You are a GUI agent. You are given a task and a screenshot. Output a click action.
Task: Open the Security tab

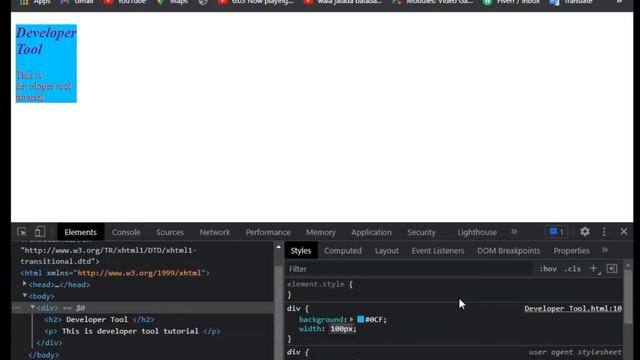422,232
